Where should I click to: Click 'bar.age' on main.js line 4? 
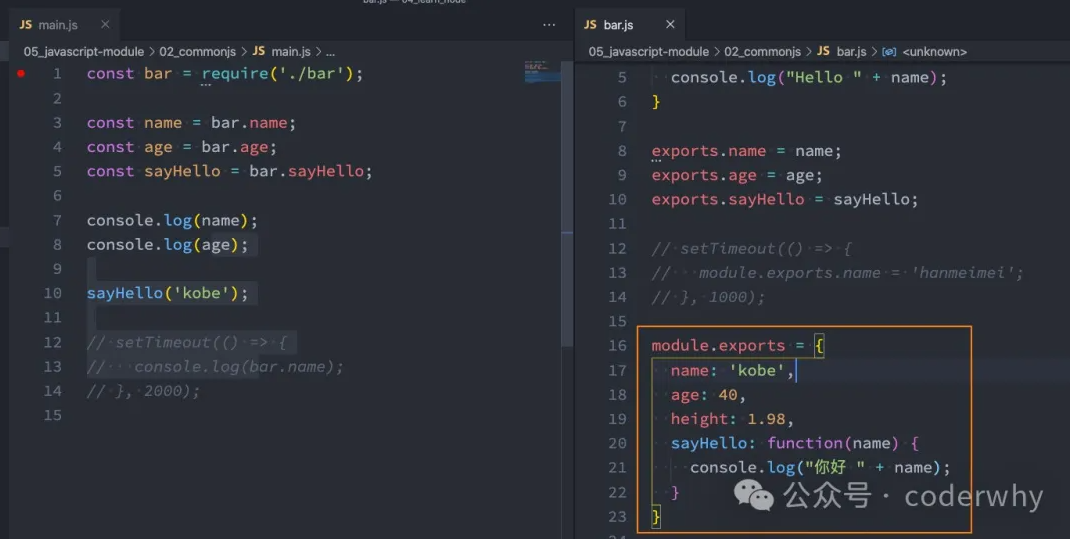[234, 147]
